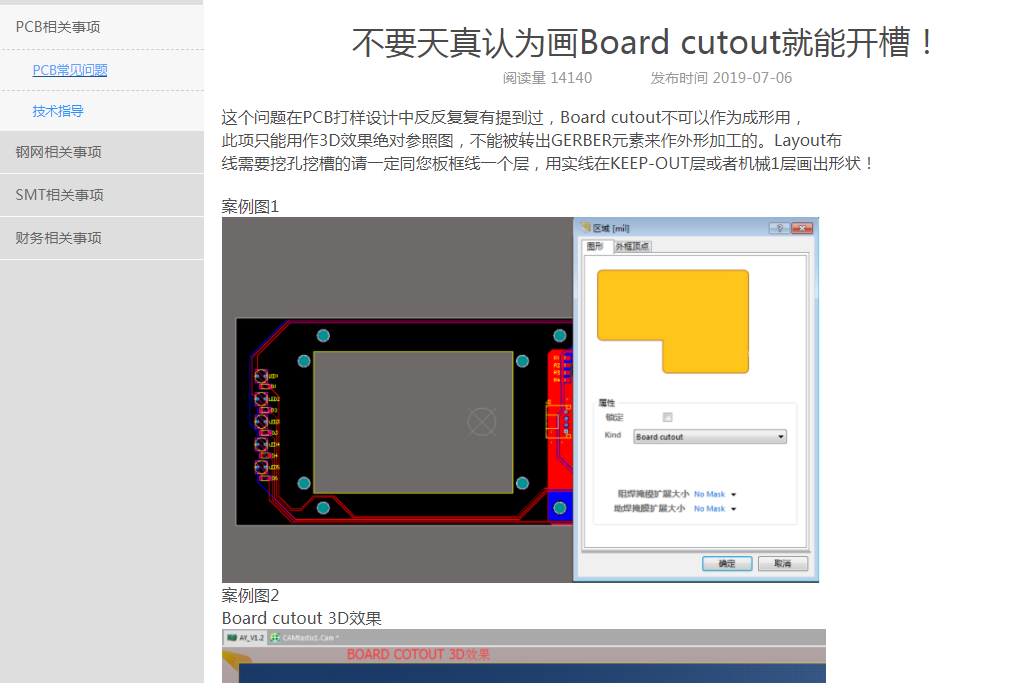This screenshot has width=1010, height=683.
Task: Open the 技术指导 sidebar link
Action: 58,111
